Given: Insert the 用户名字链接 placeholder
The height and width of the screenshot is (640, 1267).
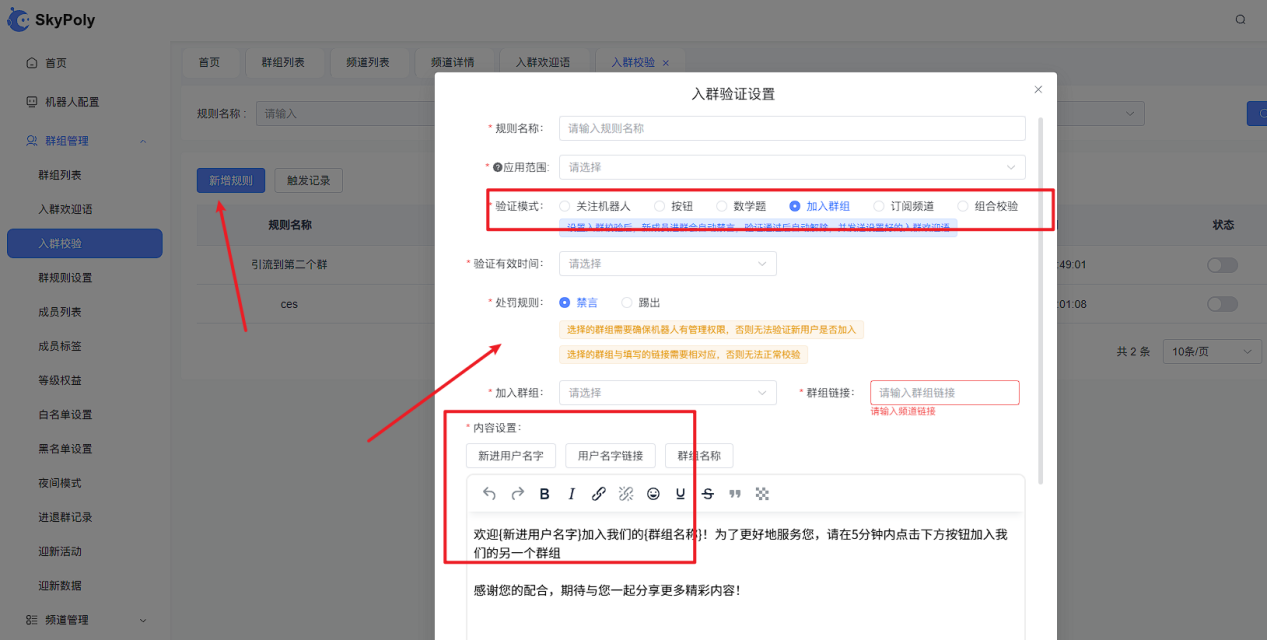Looking at the screenshot, I should tap(610, 456).
